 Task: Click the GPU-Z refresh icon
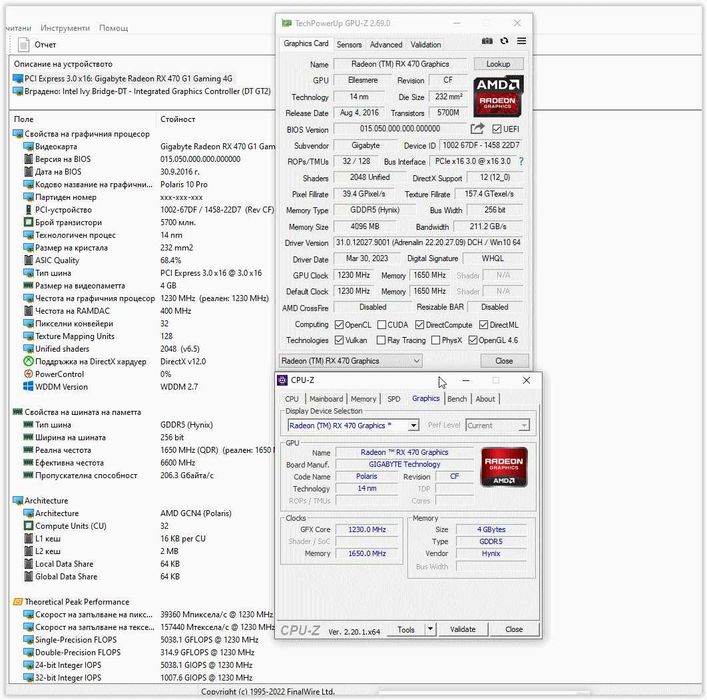tap(504, 41)
